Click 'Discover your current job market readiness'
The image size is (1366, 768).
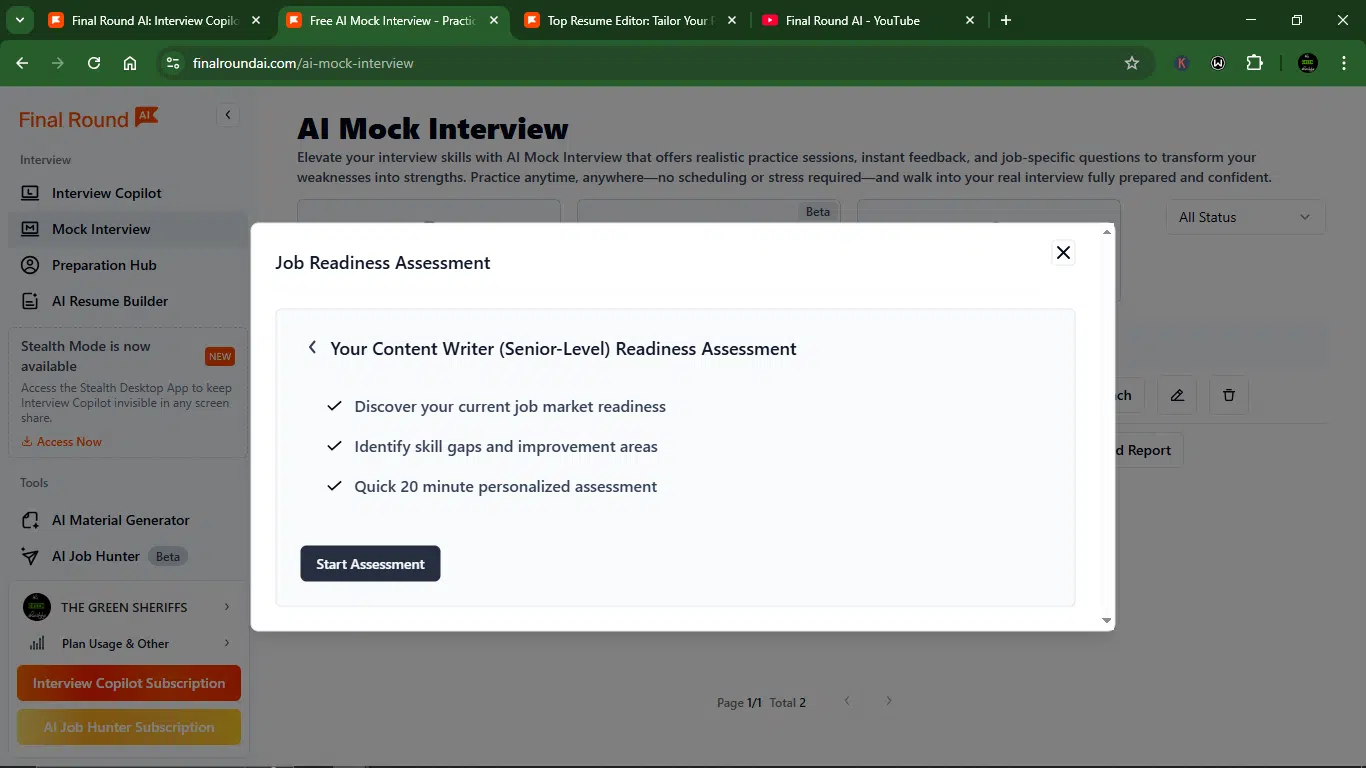click(x=510, y=407)
